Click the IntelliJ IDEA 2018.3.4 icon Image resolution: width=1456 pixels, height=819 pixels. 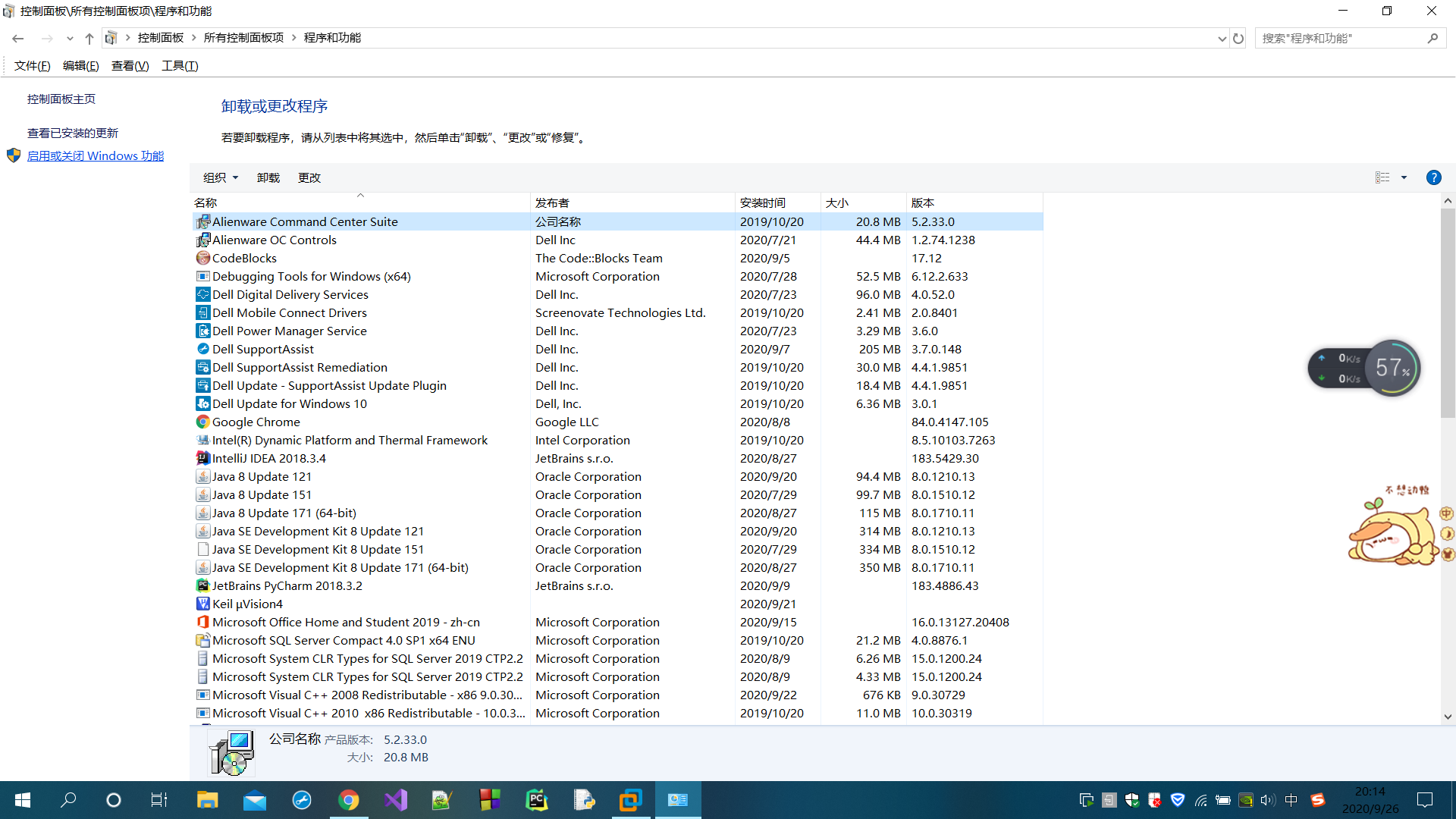click(x=202, y=458)
